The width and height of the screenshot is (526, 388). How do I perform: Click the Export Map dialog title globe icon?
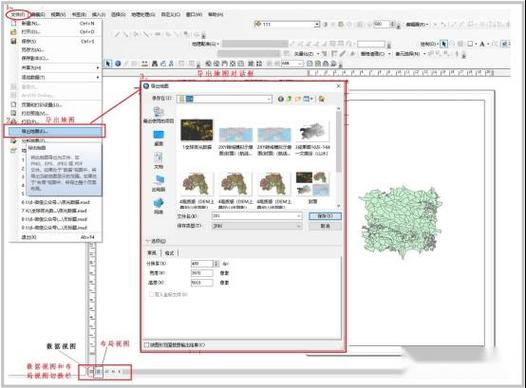point(146,86)
